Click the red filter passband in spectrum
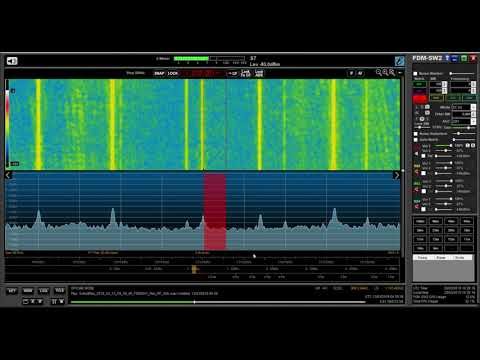The height and width of the screenshot is (360, 480). 215,212
